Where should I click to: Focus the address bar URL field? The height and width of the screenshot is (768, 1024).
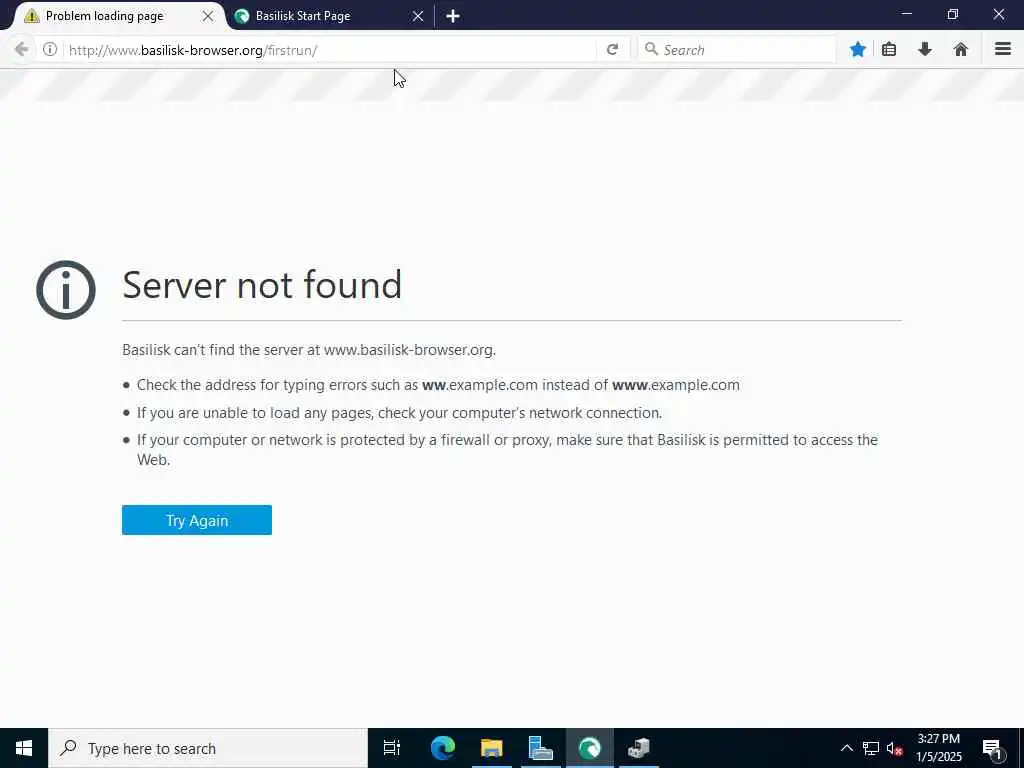pyautogui.click(x=330, y=50)
